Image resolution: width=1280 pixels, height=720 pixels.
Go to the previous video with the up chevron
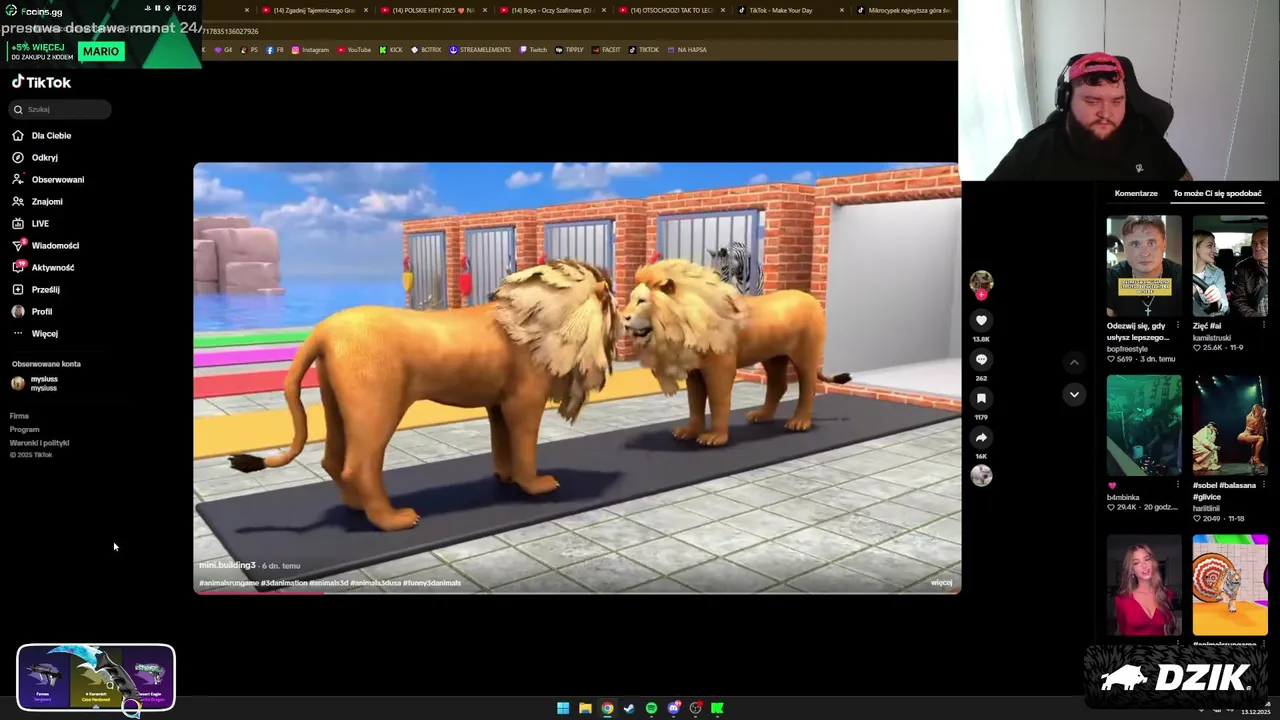[1074, 362]
